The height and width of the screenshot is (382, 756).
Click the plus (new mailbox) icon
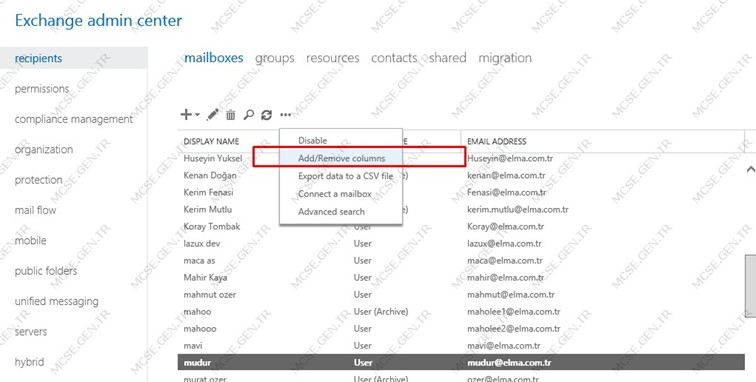186,114
